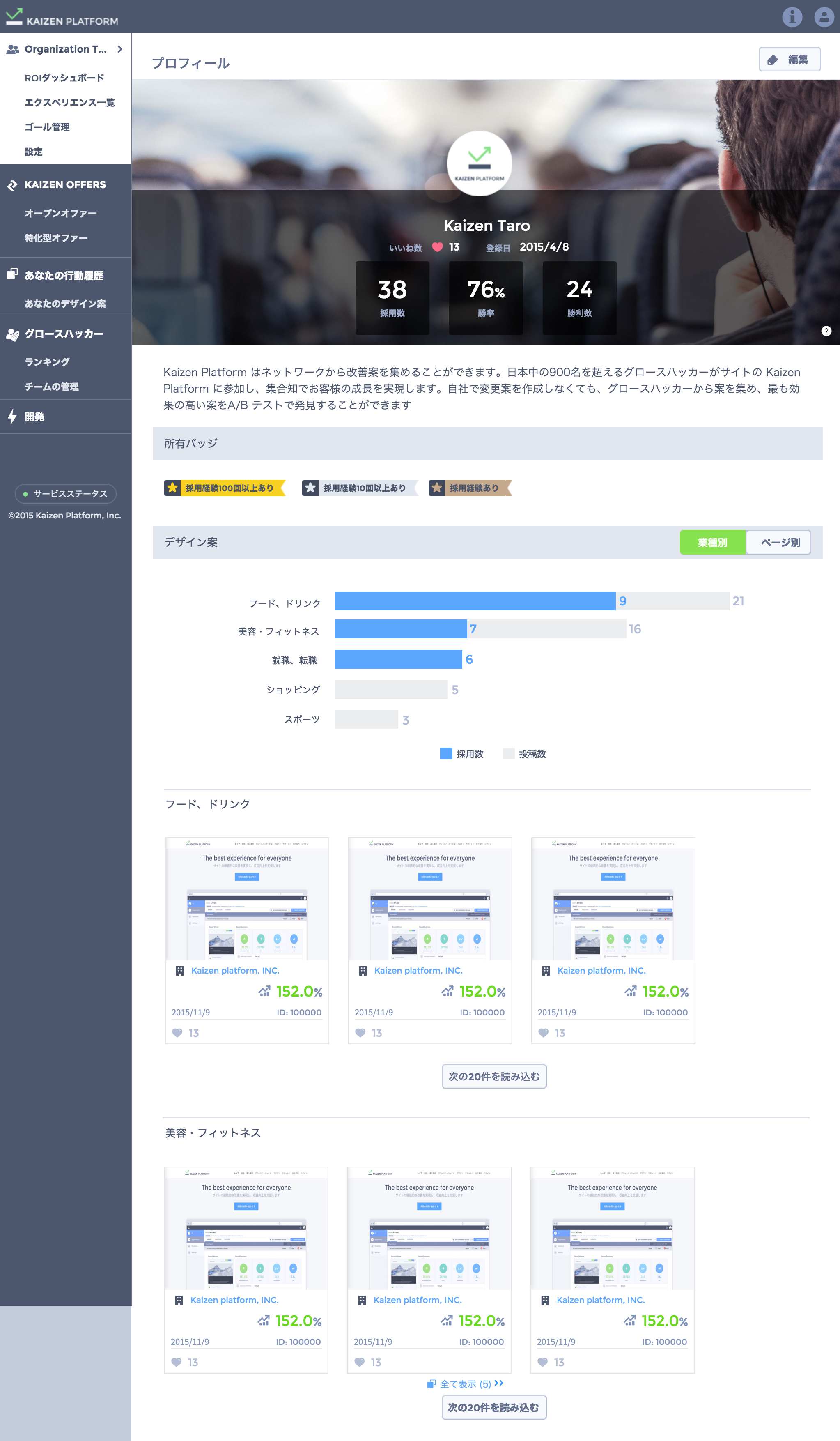This screenshot has height=1441, width=840.
Task: Click the 編集 edit button
Action: click(789, 60)
